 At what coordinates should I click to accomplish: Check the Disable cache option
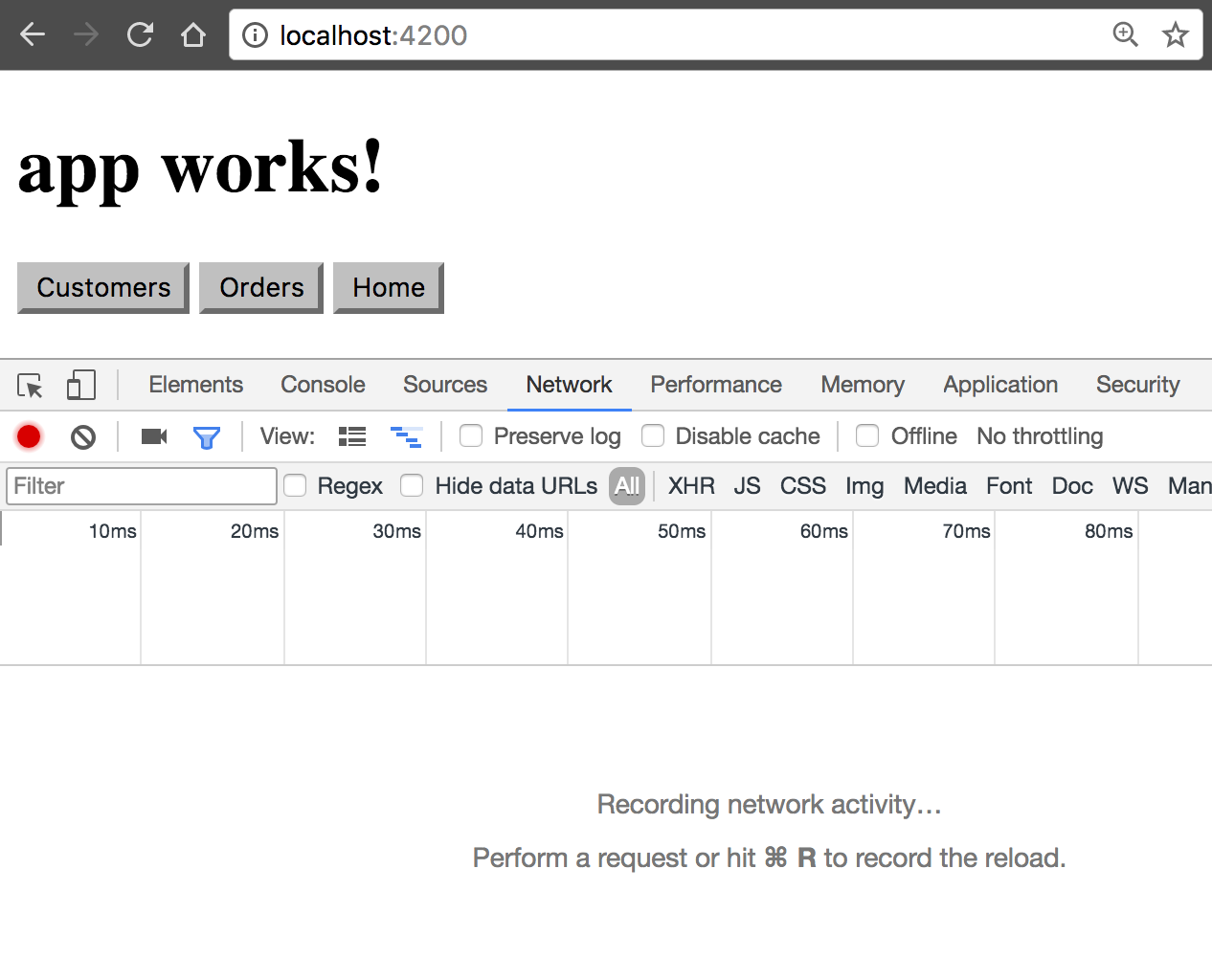653,435
